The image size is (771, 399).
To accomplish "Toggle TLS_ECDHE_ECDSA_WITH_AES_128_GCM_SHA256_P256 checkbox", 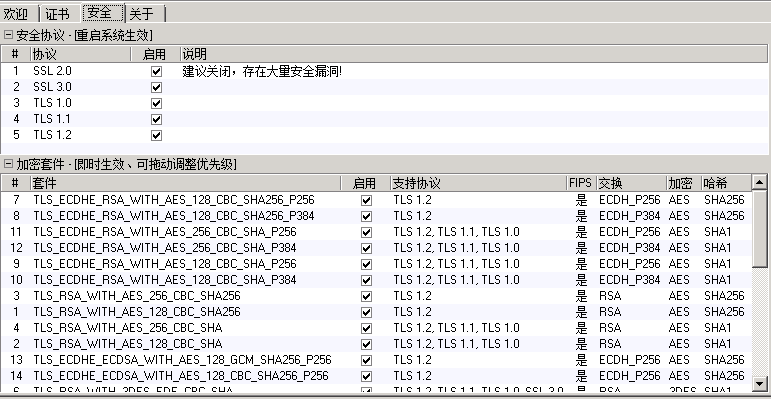I will click(x=366, y=360).
